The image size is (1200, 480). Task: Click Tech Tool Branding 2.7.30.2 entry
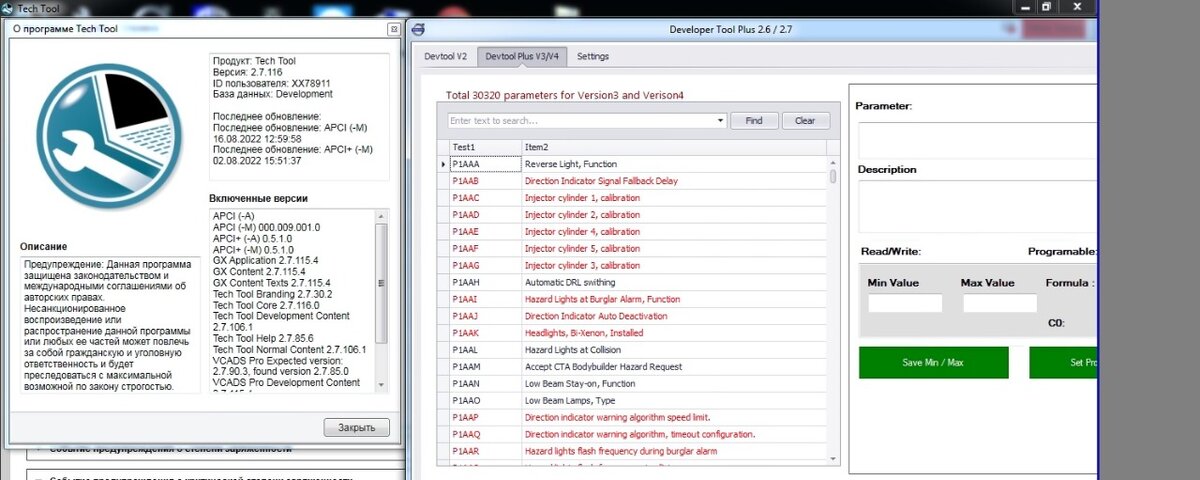[x=272, y=294]
